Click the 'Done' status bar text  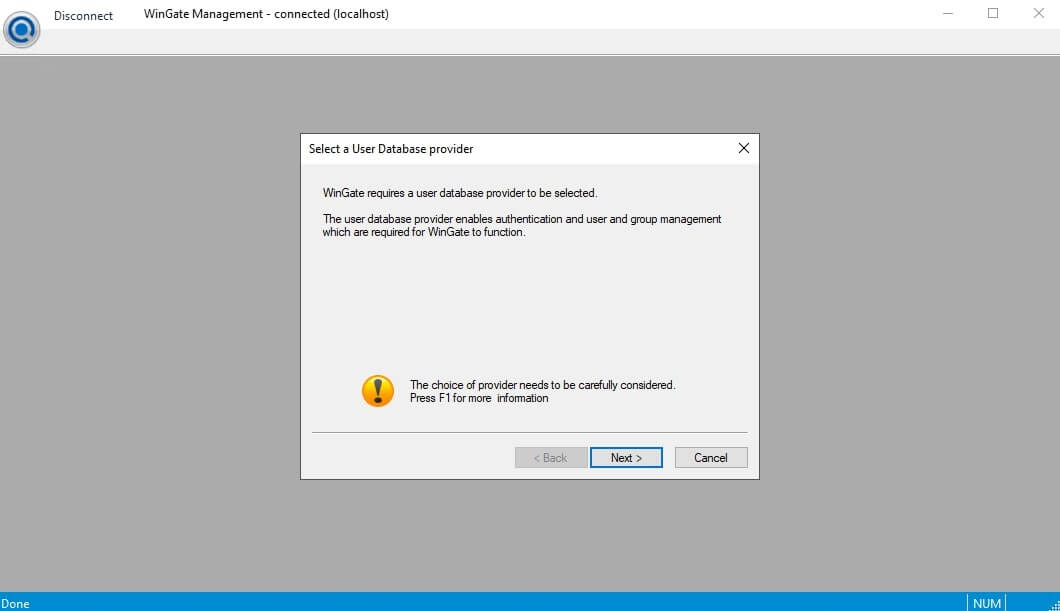[x=15, y=604]
